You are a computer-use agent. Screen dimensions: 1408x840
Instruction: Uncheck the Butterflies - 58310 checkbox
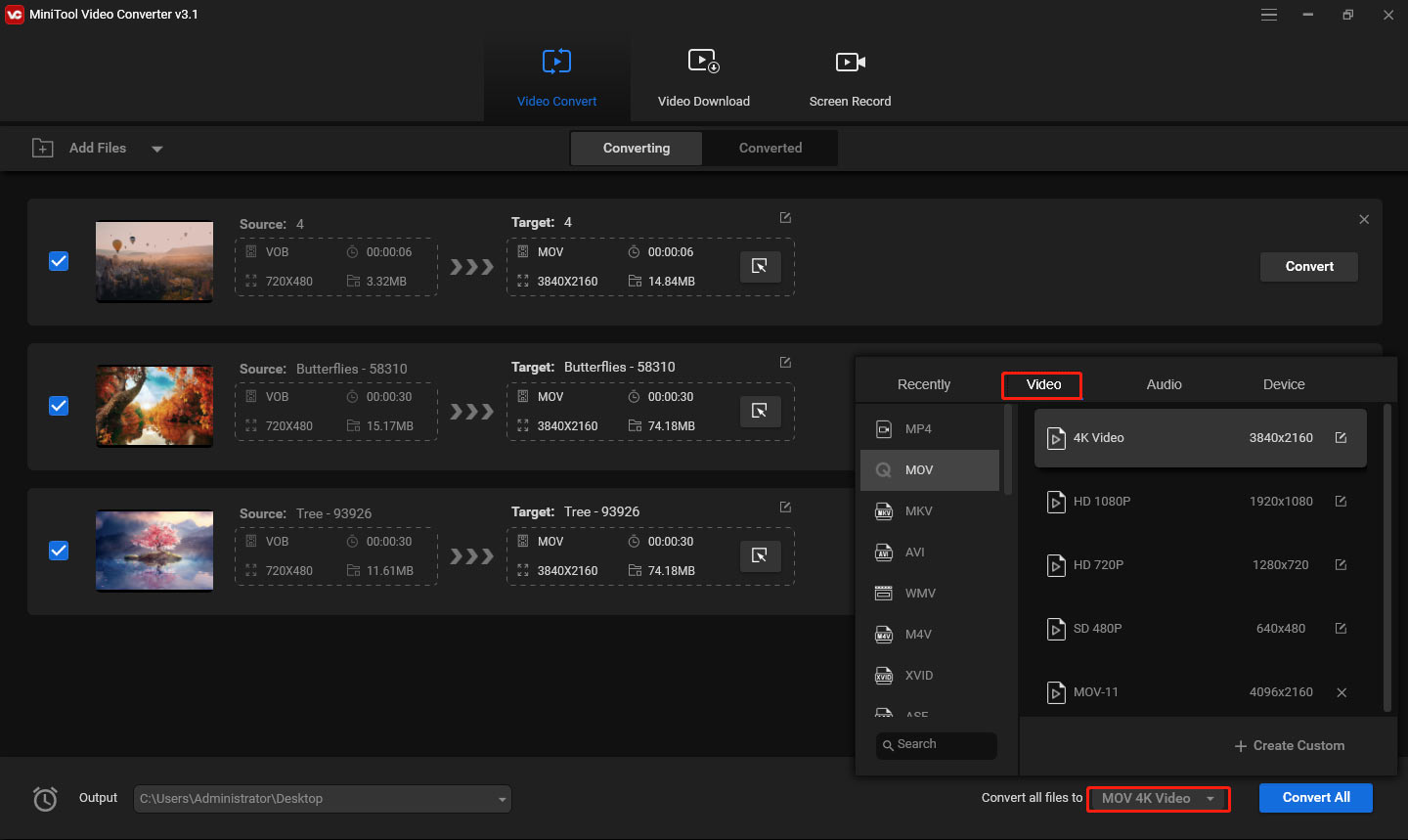(x=59, y=406)
